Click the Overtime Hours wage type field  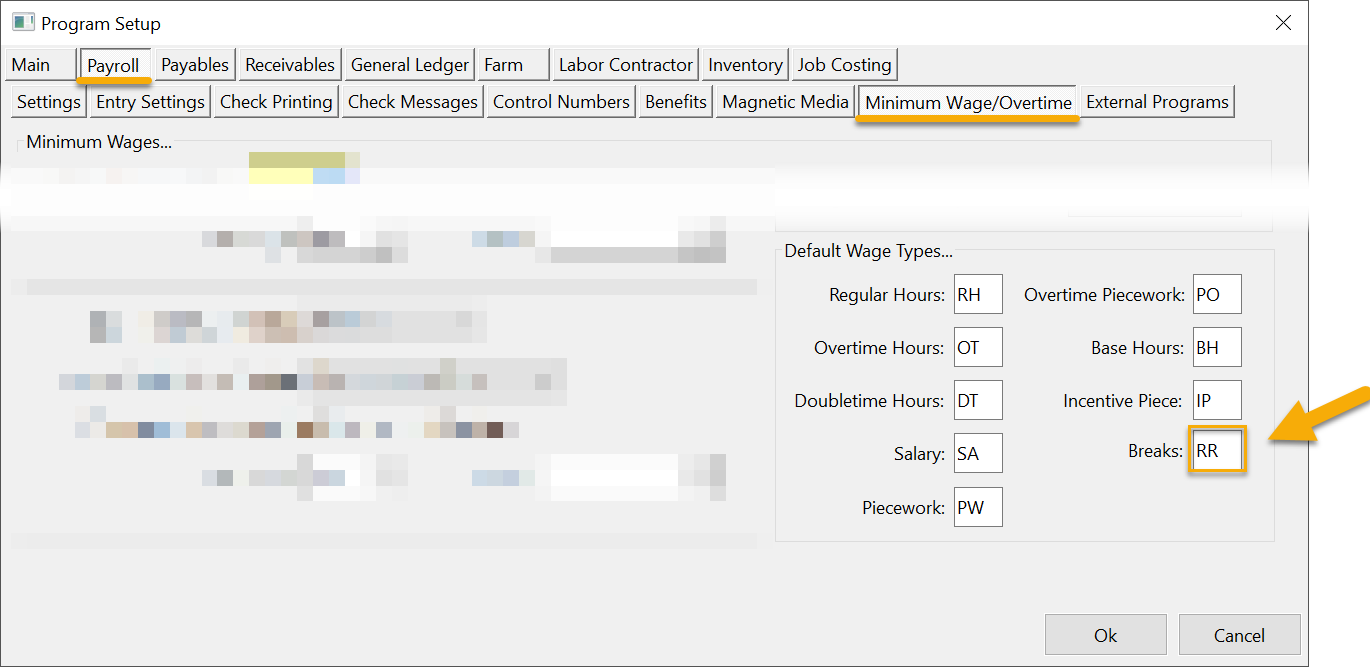(x=977, y=348)
